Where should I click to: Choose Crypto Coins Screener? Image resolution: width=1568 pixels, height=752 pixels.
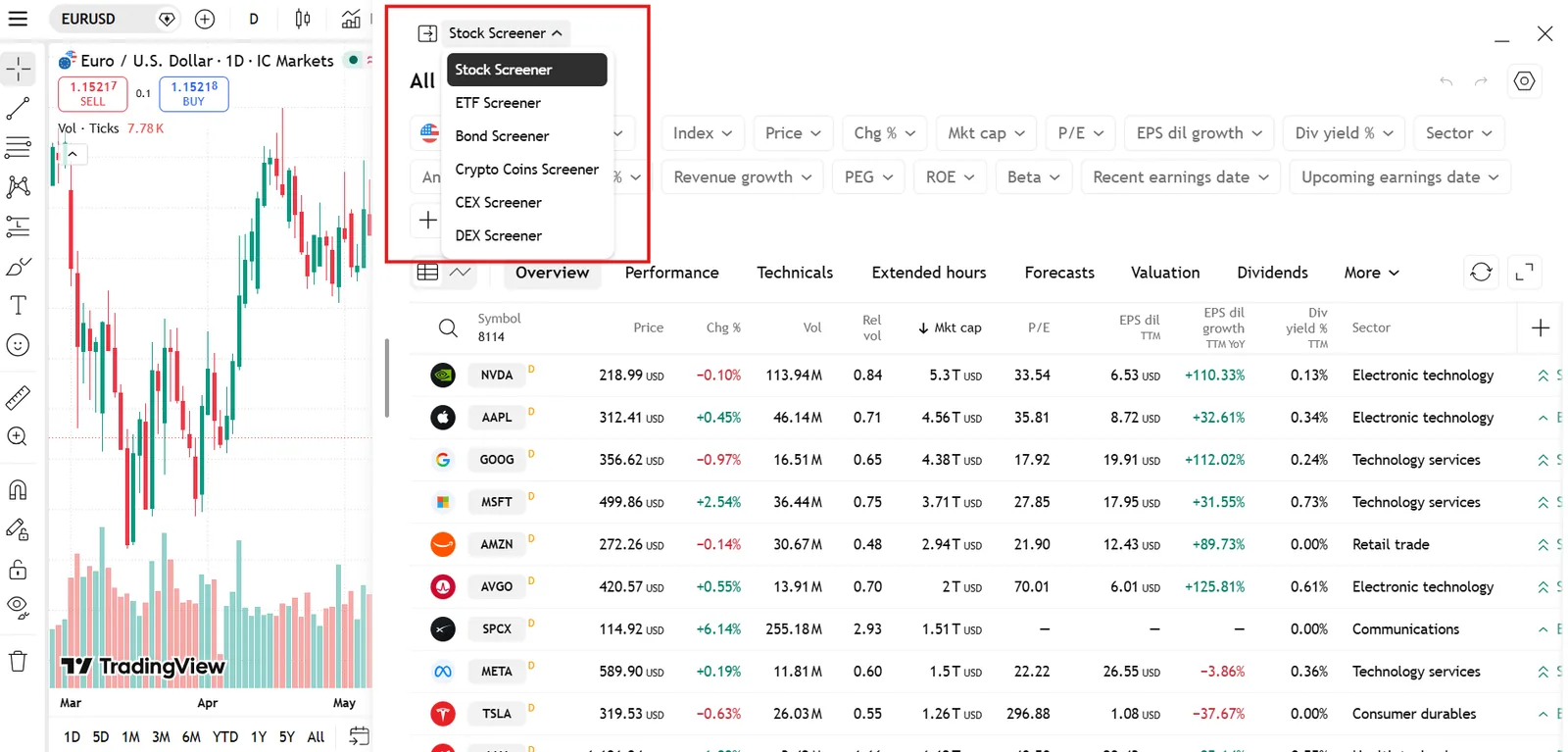[x=526, y=170]
